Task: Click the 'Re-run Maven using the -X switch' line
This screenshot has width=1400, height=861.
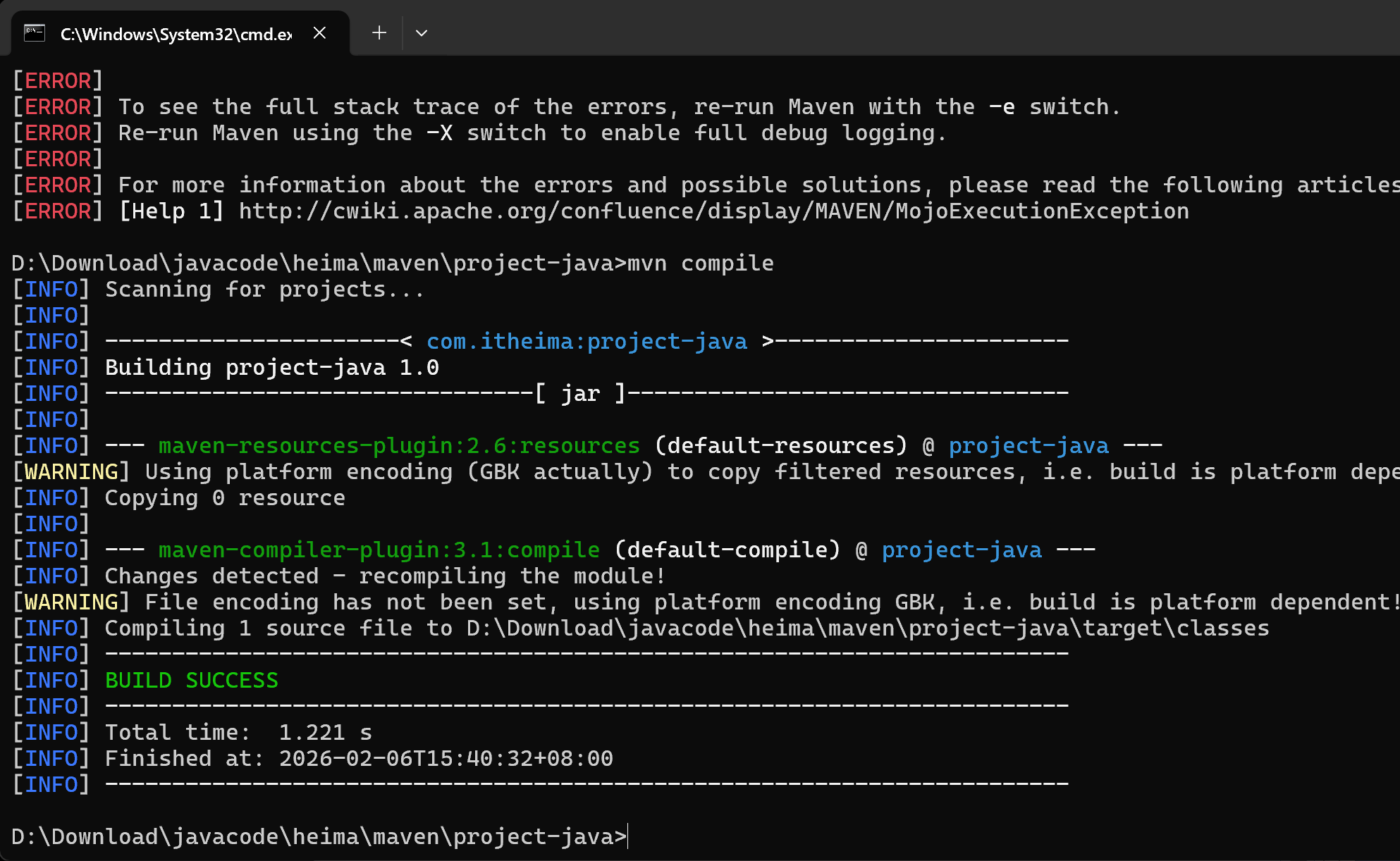Action: tap(532, 133)
